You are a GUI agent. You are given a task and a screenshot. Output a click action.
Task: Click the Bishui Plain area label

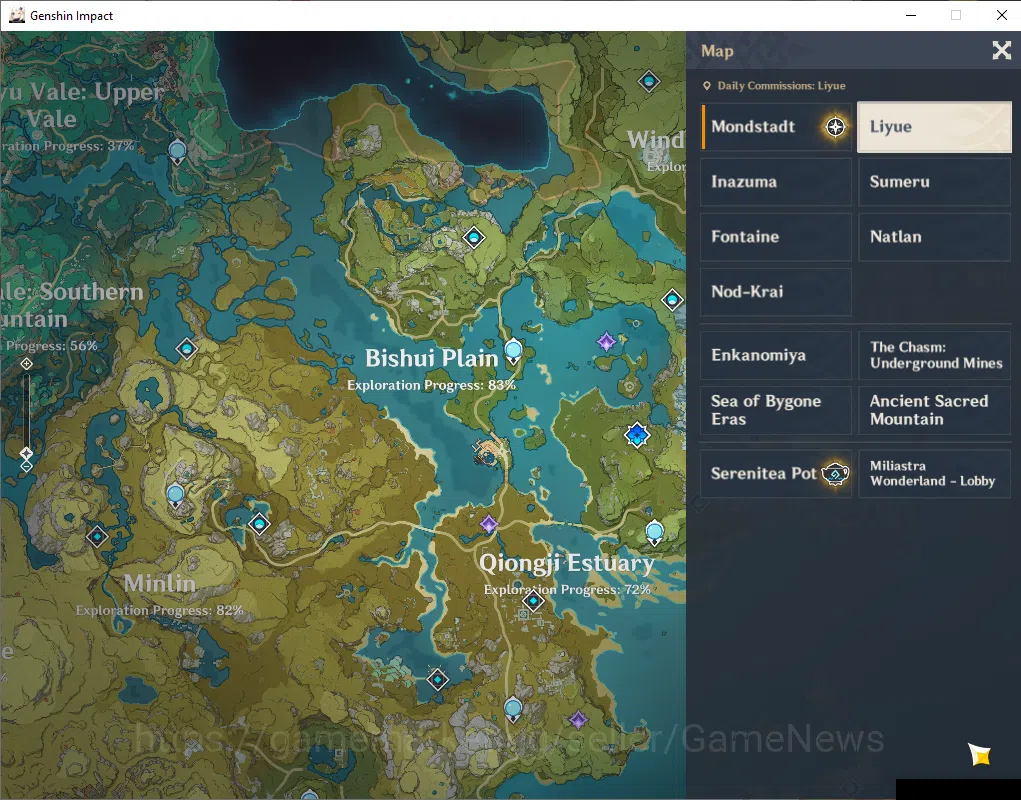click(431, 358)
